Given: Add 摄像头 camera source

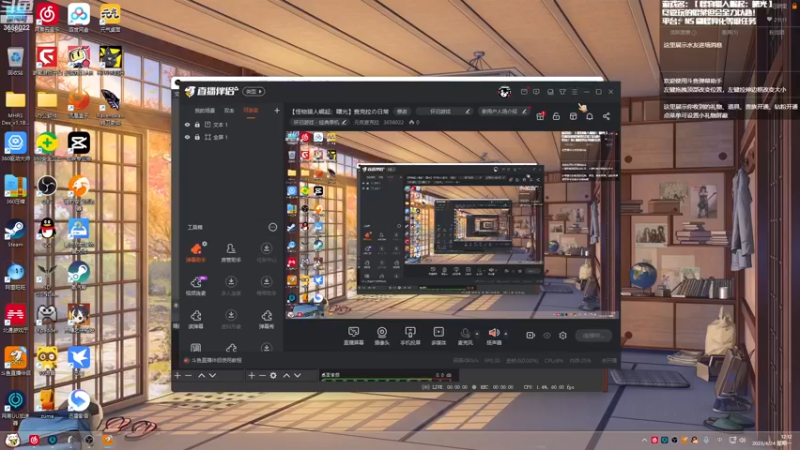Looking at the screenshot, I should 382,336.
